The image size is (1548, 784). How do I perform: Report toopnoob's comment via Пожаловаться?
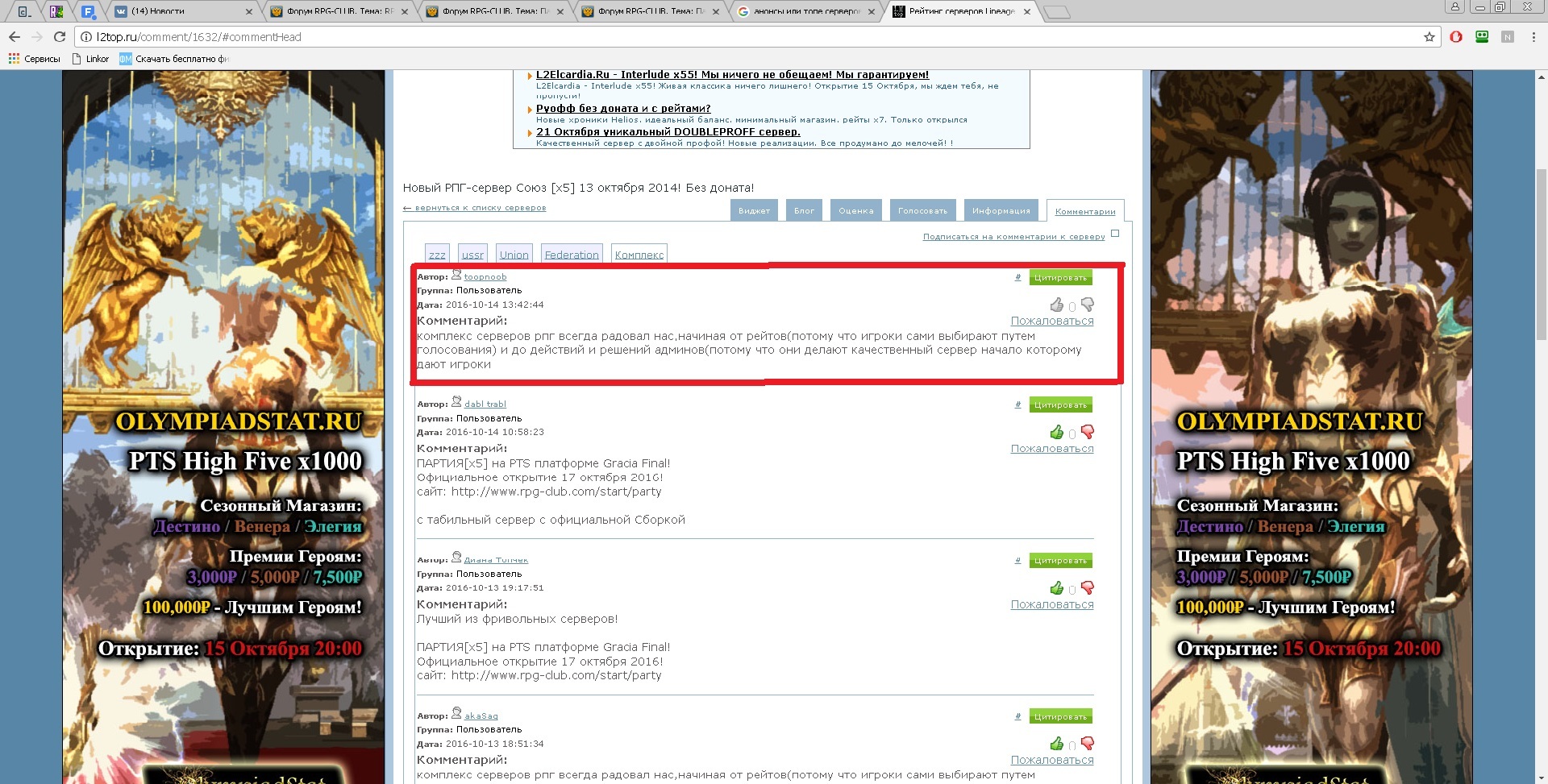click(1052, 321)
